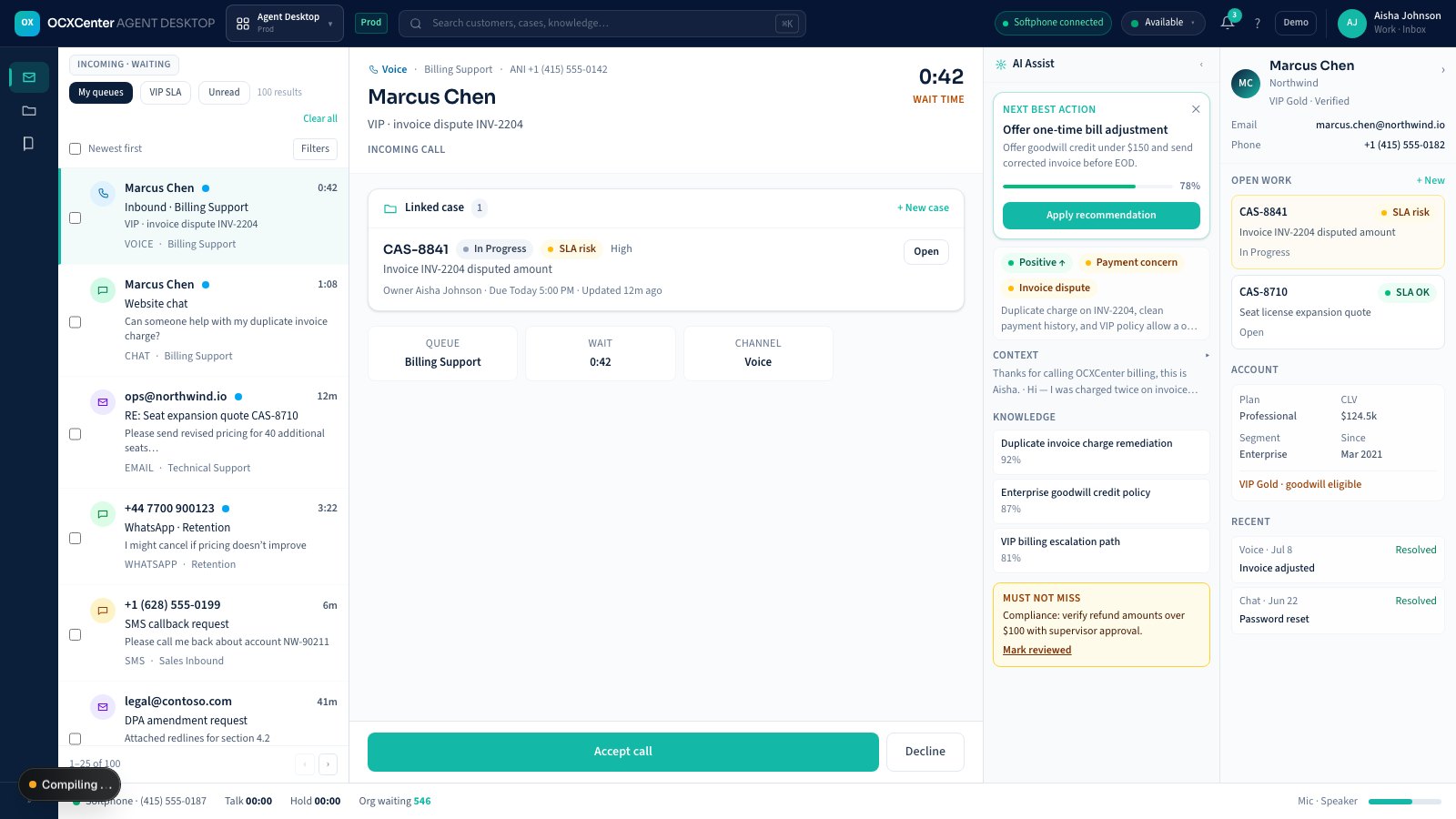
Task: Apply the AI recommendation
Action: point(1101,216)
